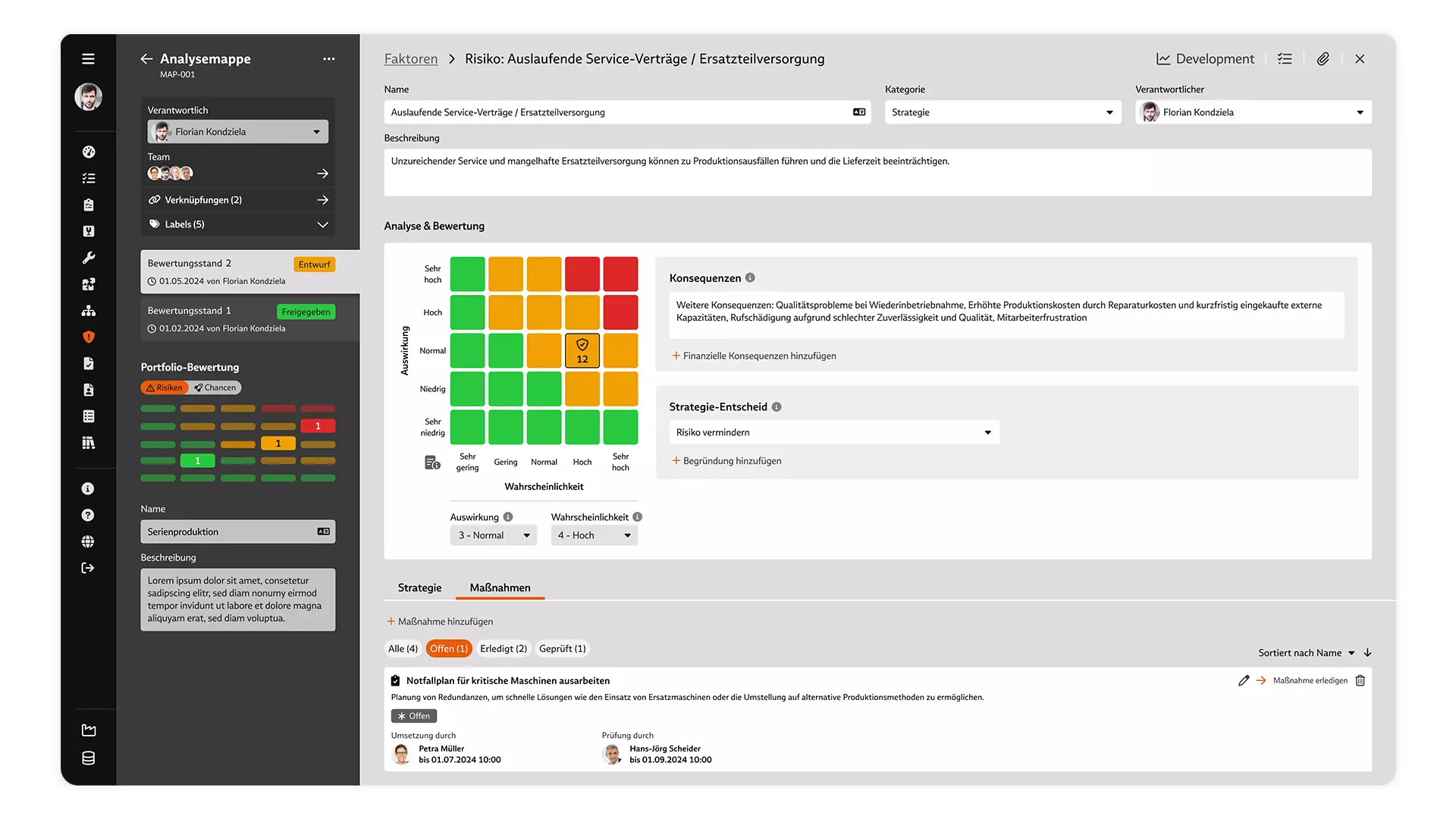The width and height of the screenshot is (1456, 819).
Task: Open attachments via the paperclip icon
Action: tap(1323, 58)
